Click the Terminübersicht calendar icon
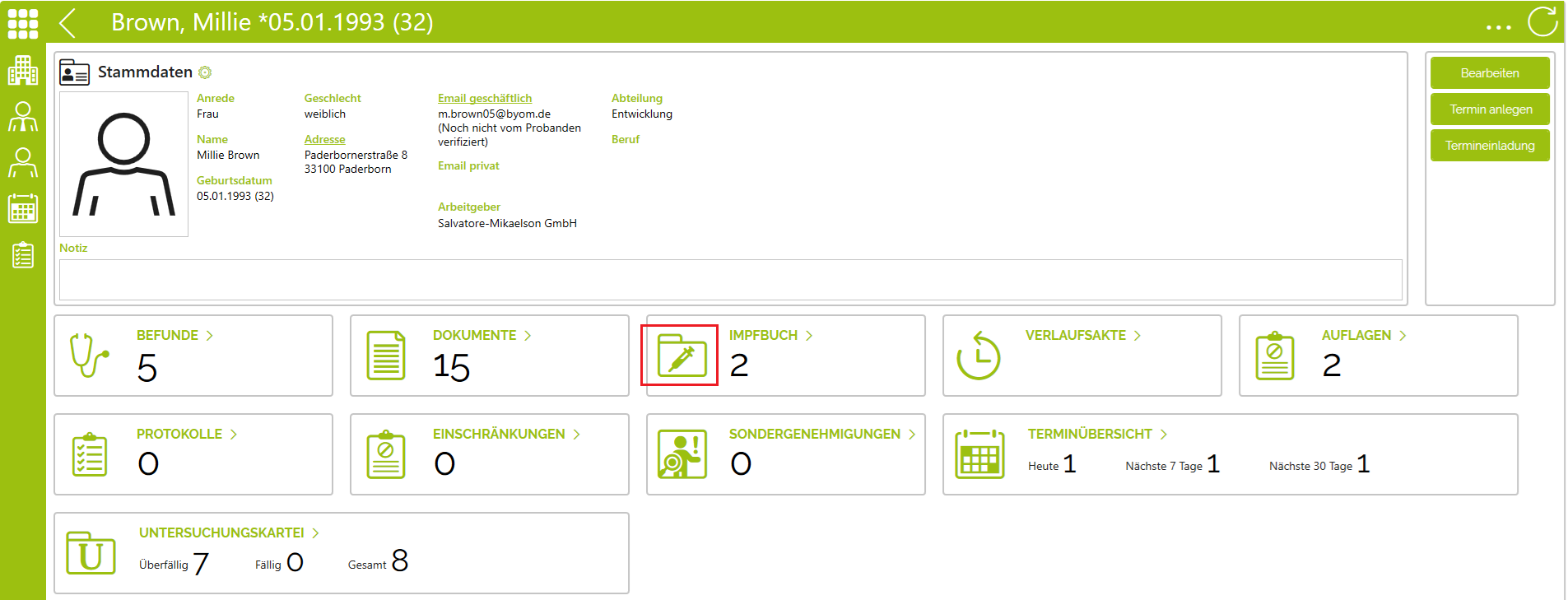This screenshot has height=600, width=1568. (979, 454)
